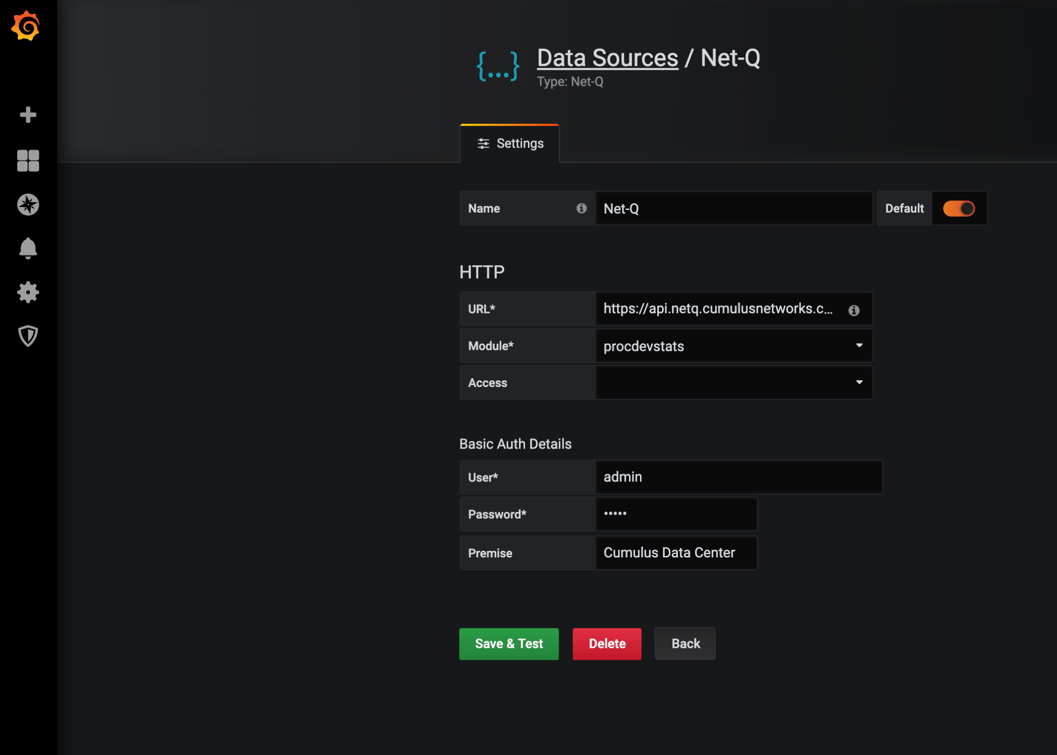Viewport: 1057px width, 755px height.
Task: Click into the Premise text field
Action: (x=675, y=553)
